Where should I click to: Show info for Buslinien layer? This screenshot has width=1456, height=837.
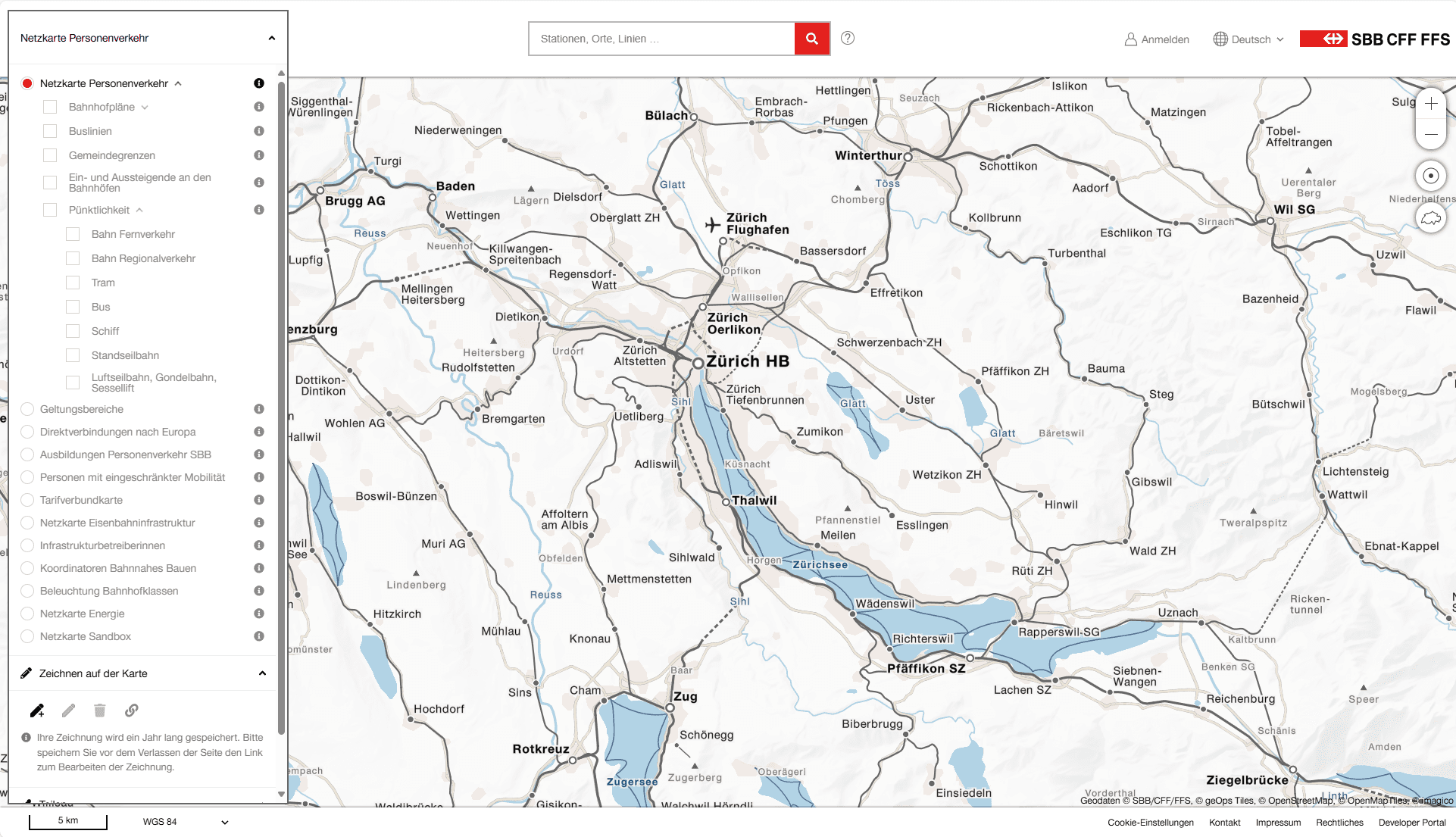pyautogui.click(x=259, y=131)
